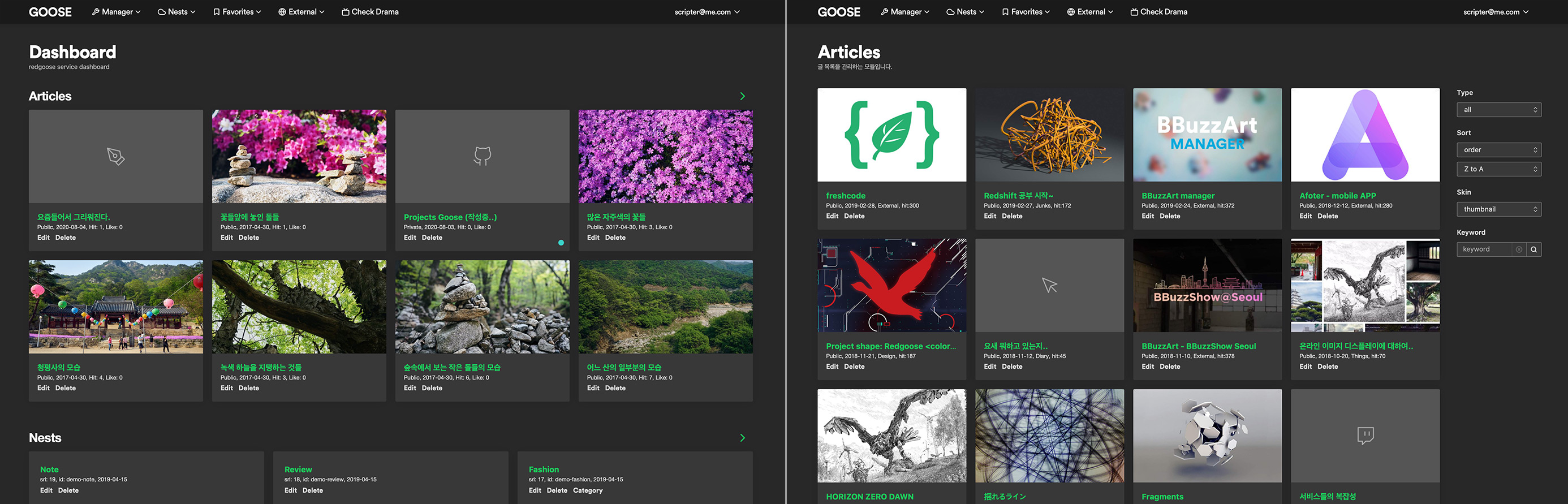Click the speech bubble icon on bottom-right article card
Screen dimensions: 1568x504
tap(1365, 435)
